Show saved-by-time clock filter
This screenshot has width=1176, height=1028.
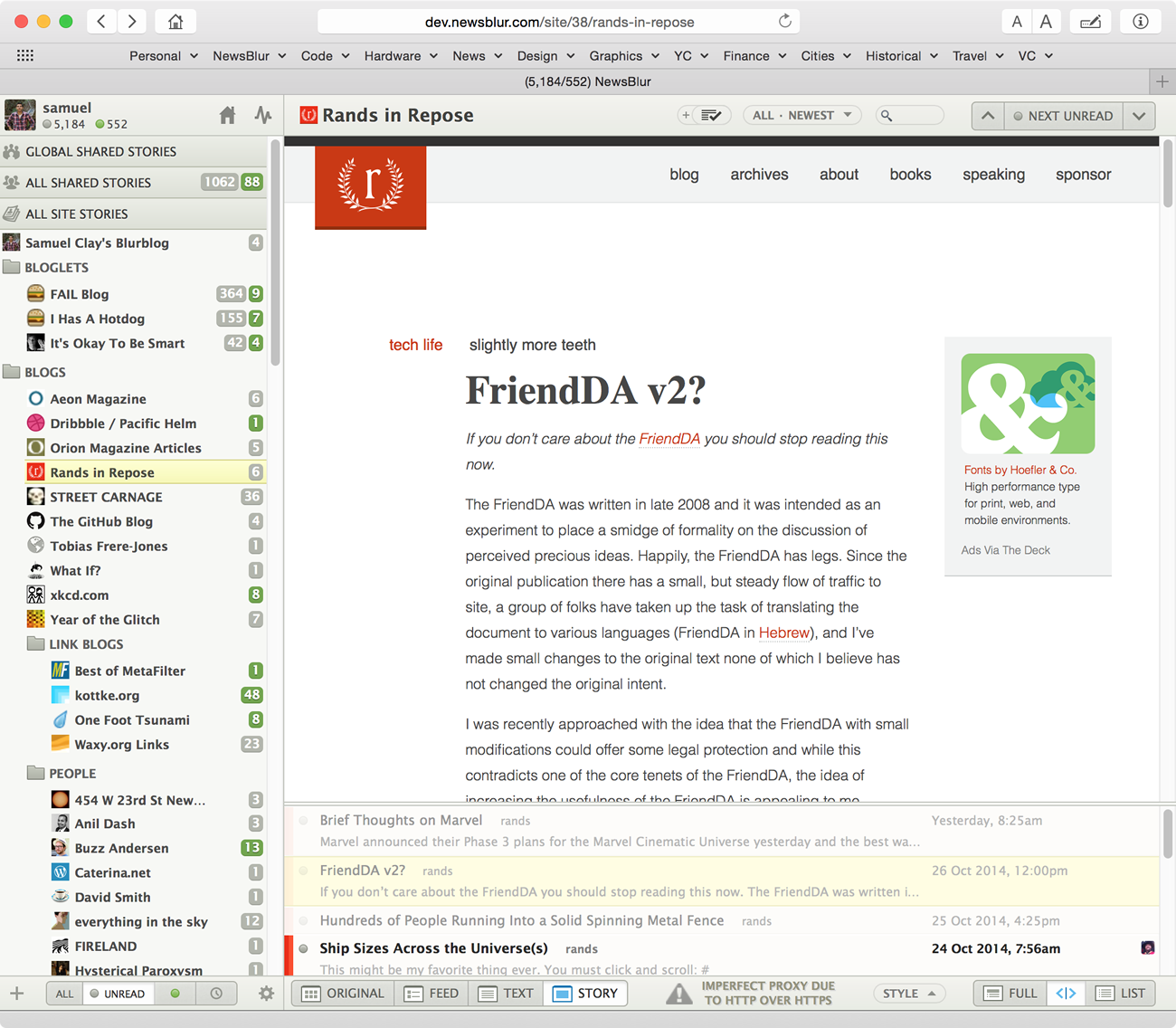coord(216,994)
